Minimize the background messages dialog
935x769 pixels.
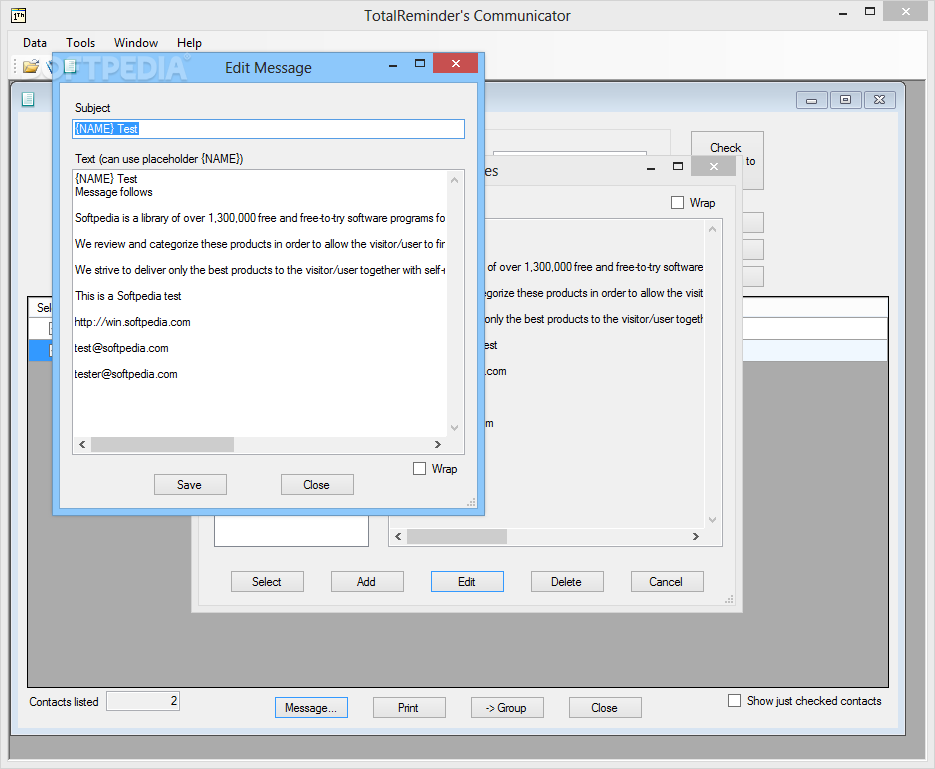tap(651, 168)
